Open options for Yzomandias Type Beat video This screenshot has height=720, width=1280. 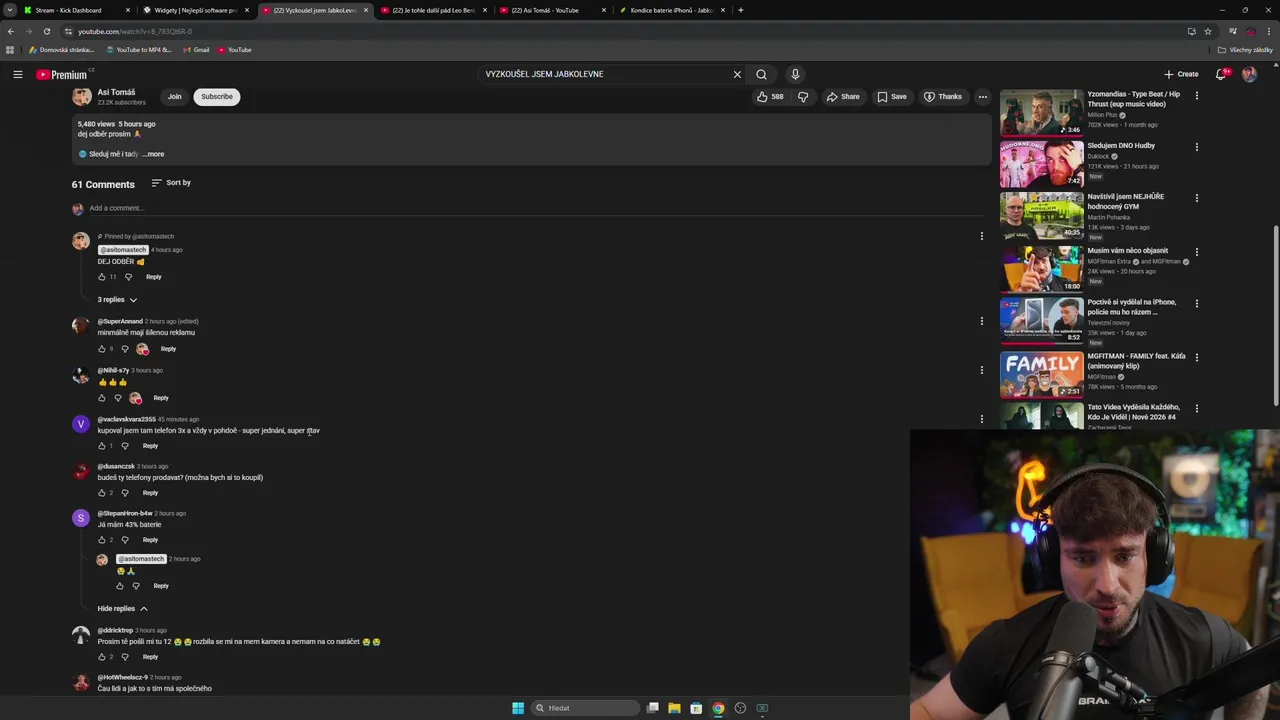pos(1196,95)
